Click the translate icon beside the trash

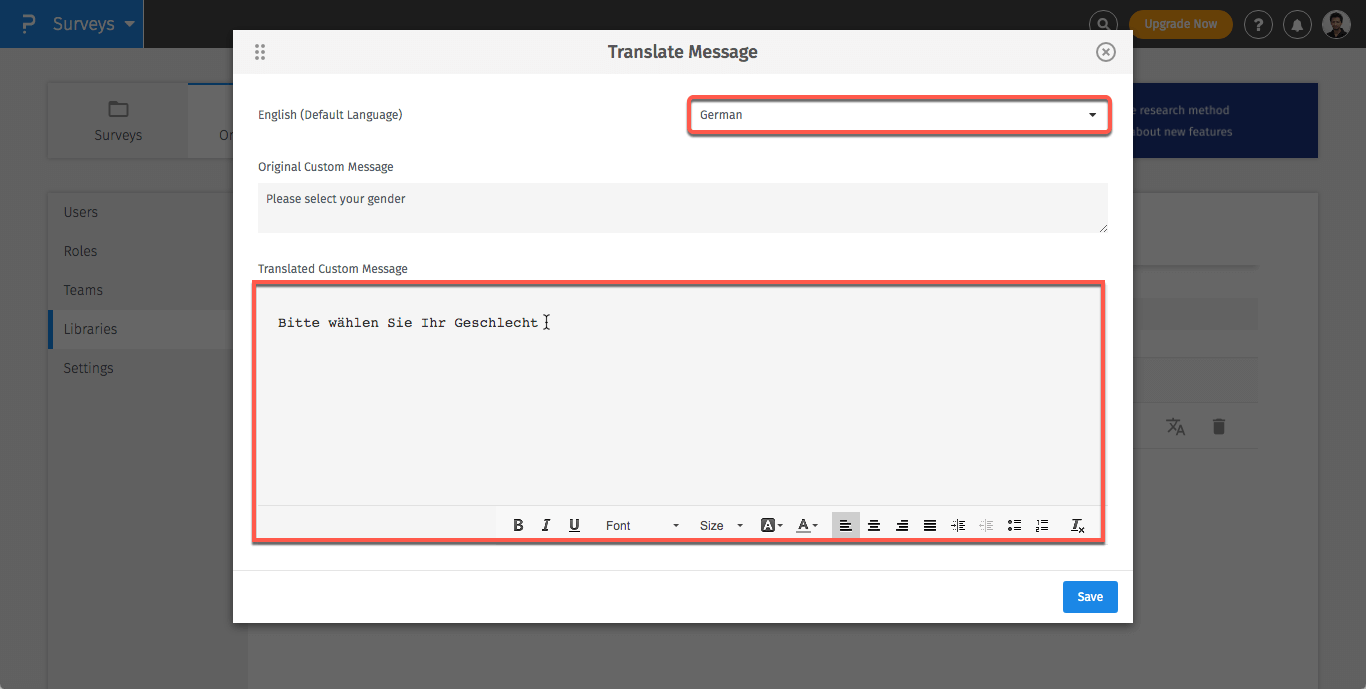coord(1176,427)
